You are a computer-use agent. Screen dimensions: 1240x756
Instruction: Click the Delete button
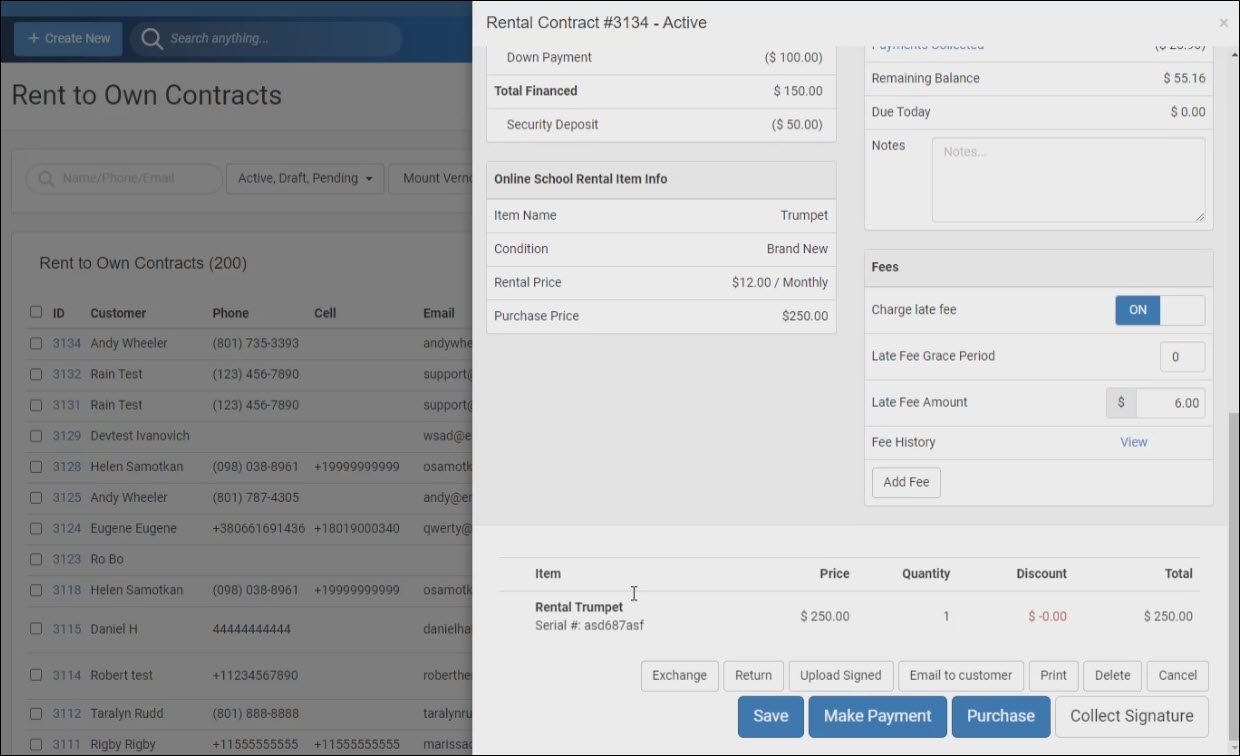[x=1112, y=676]
